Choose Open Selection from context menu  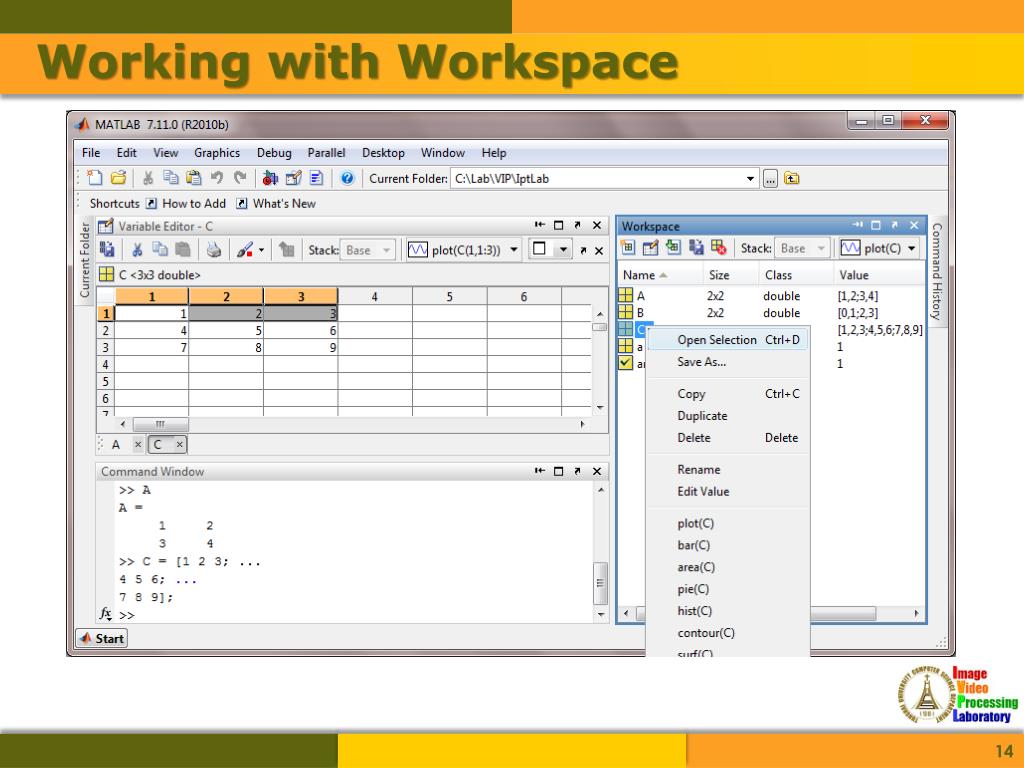[x=728, y=340]
